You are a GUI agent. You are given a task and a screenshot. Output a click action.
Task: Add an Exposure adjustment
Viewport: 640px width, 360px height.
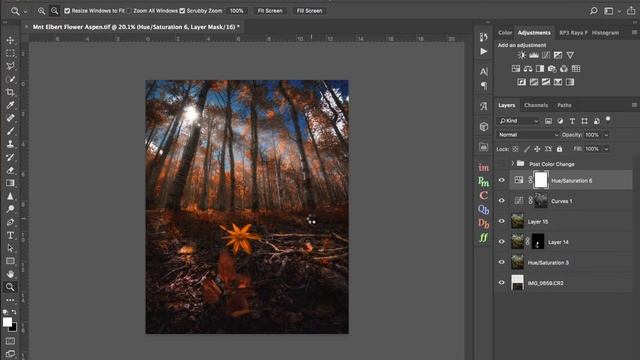(558, 55)
